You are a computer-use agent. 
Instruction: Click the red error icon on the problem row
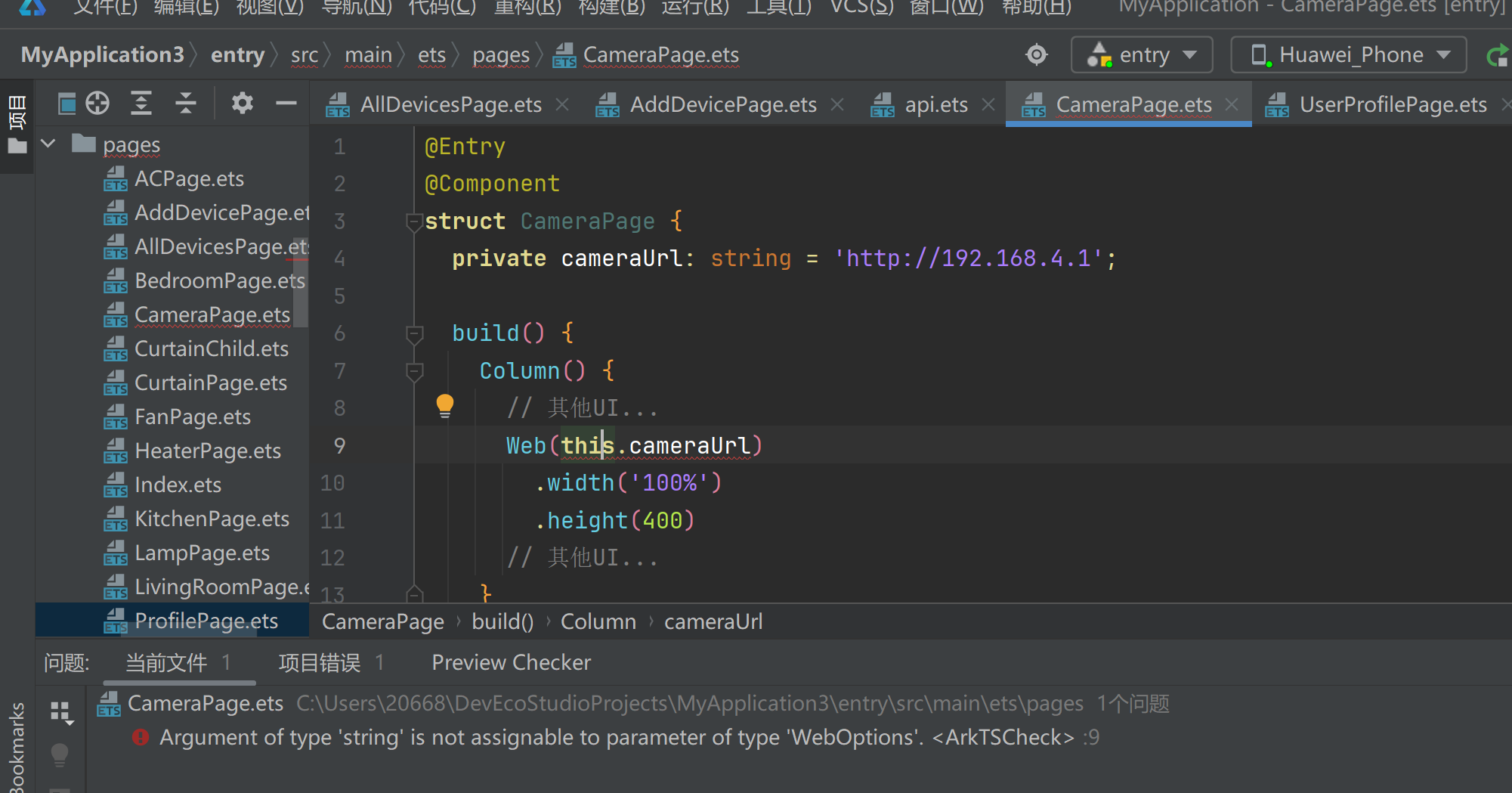[141, 737]
